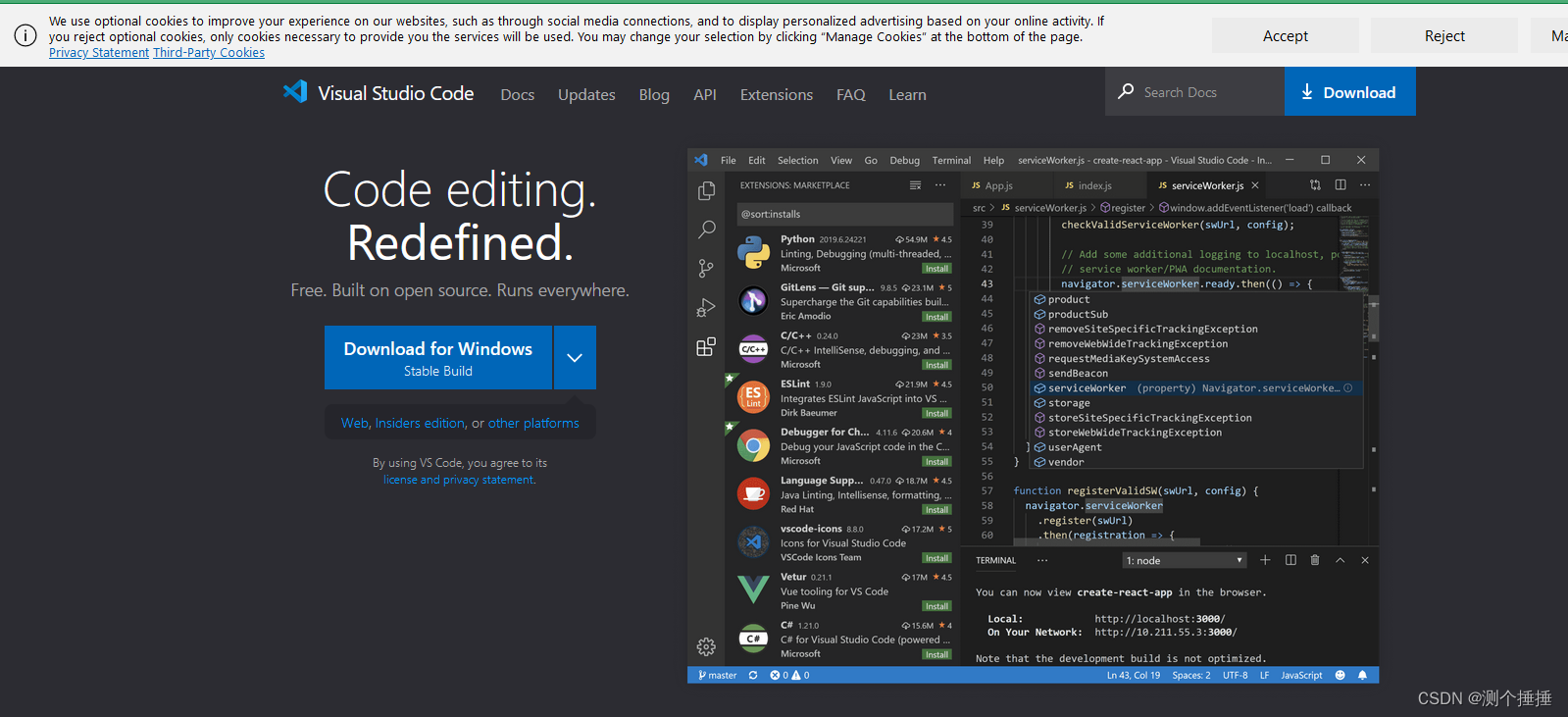Click the GitLens extension icon

click(753, 301)
